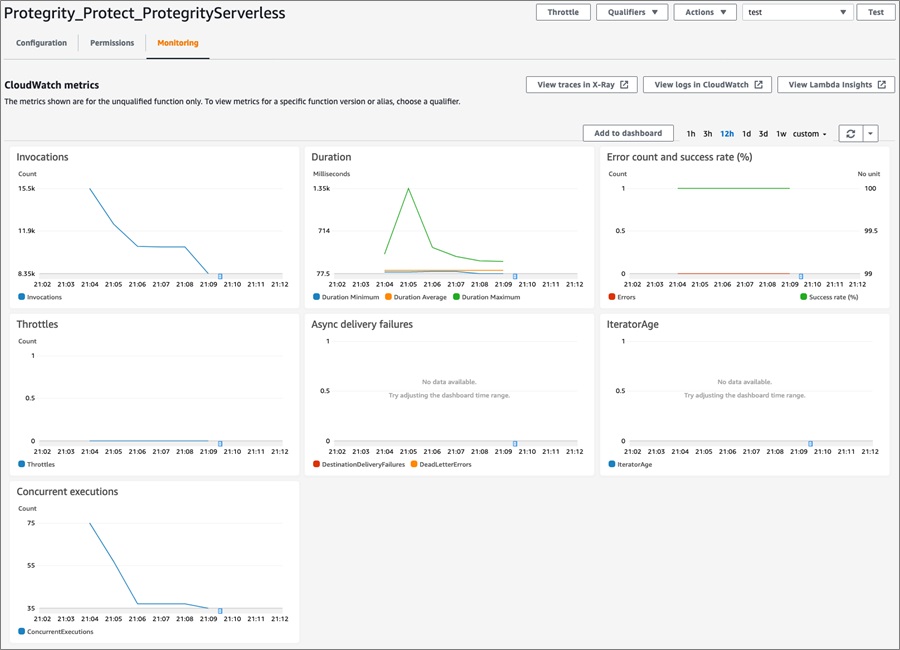The height and width of the screenshot is (650, 900).
Task: Click the time marker in Async delivery failures chart
Action: pos(515,444)
